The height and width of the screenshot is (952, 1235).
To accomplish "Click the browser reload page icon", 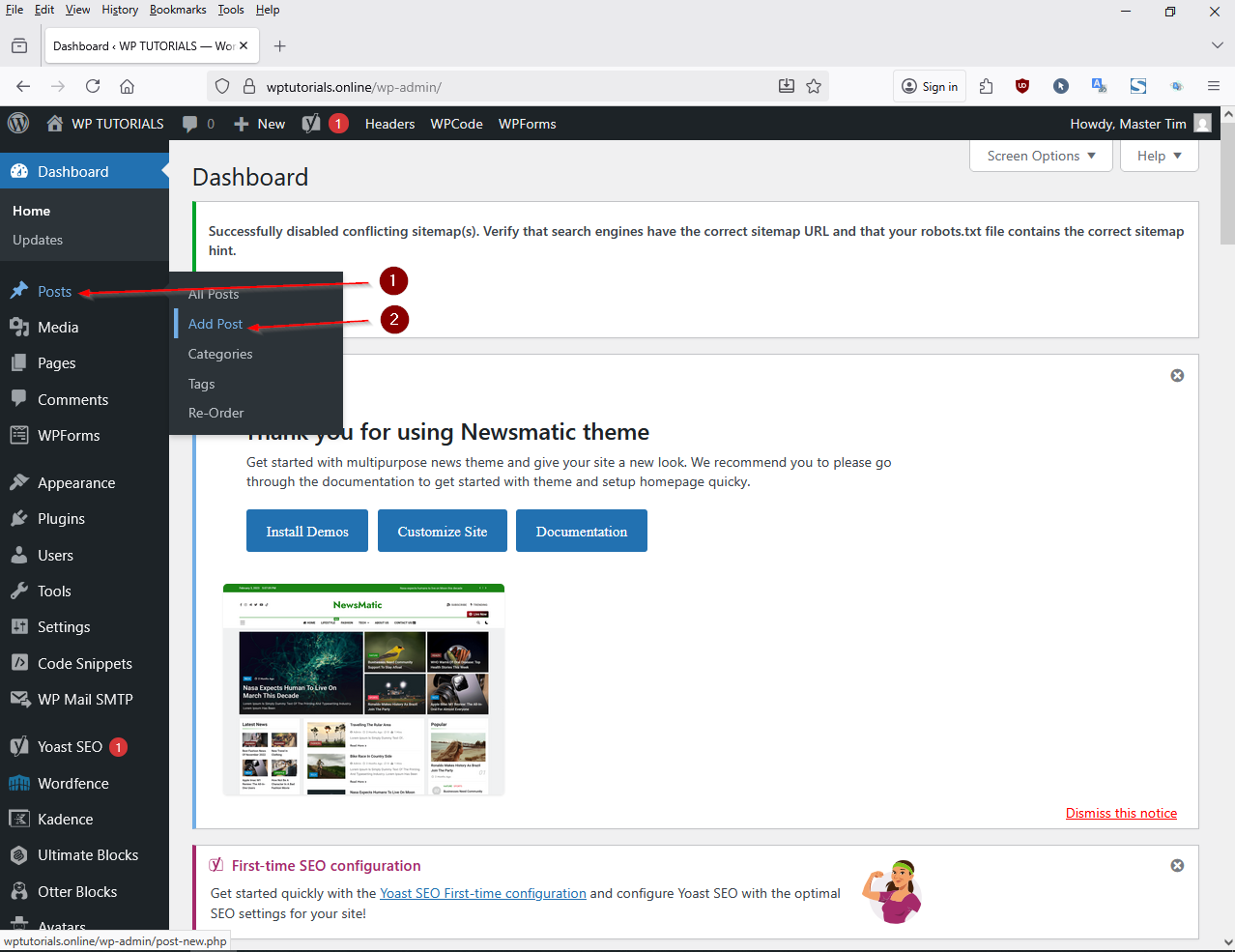I will click(x=93, y=86).
